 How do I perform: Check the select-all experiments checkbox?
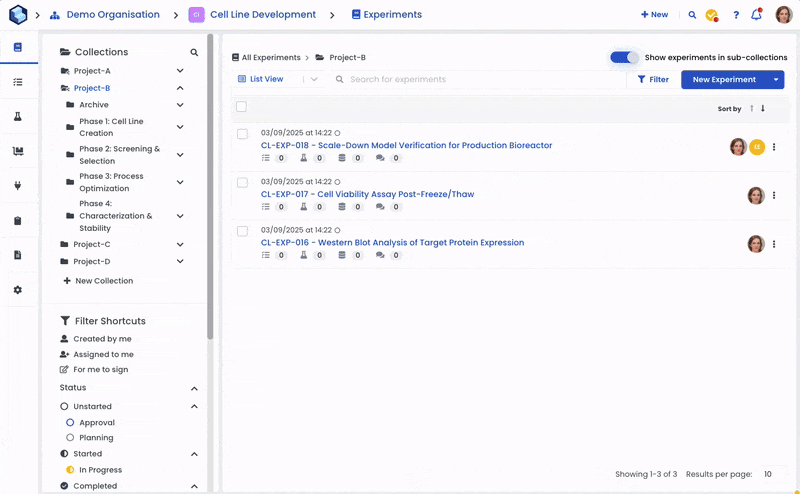coord(241,106)
